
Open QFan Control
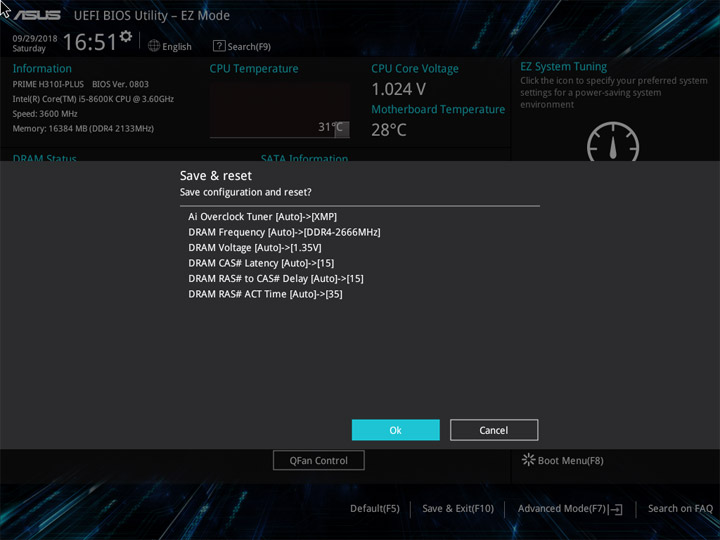tap(319, 460)
